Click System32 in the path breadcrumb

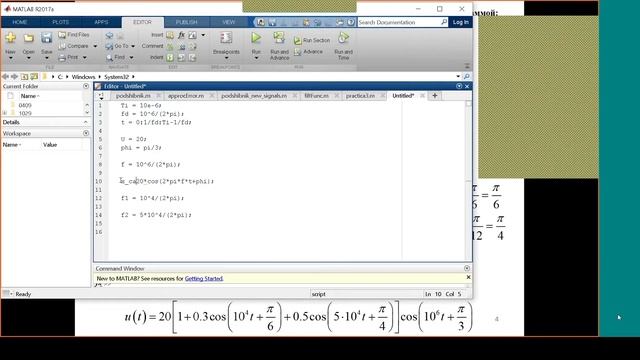click(x=116, y=77)
